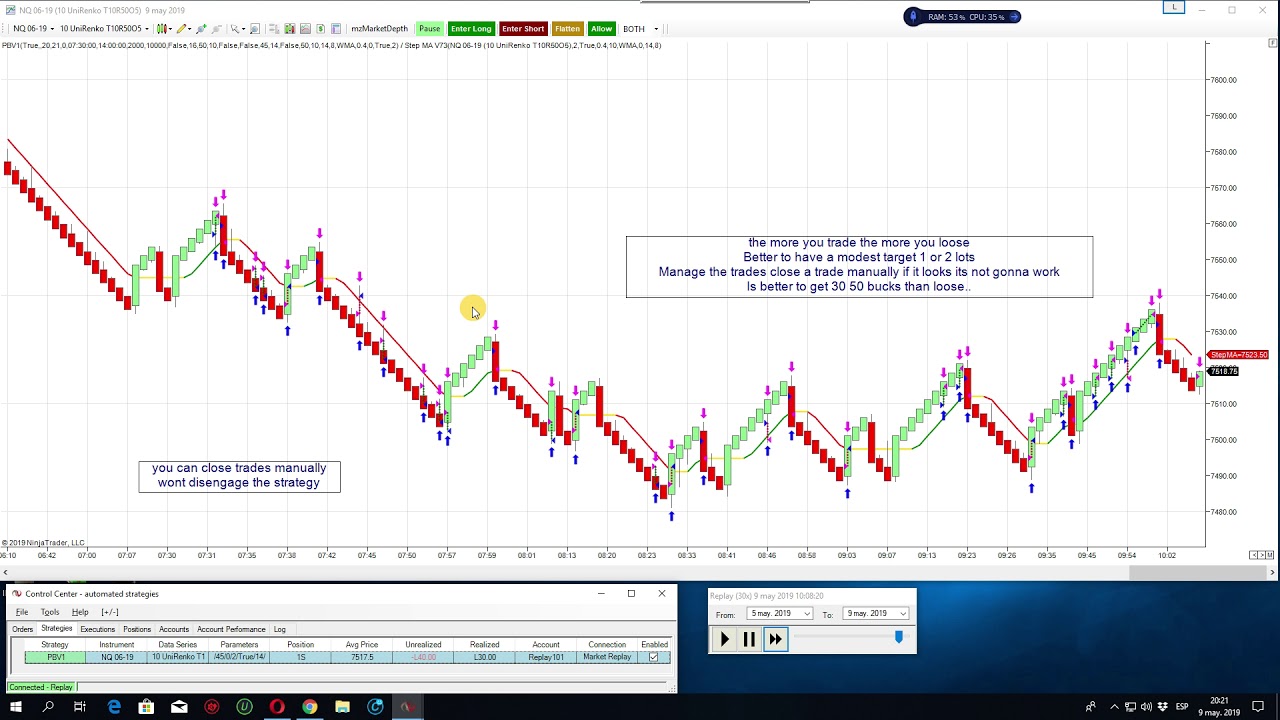Image resolution: width=1280 pixels, height=720 pixels.
Task: Click the Flatten button
Action: [x=567, y=29]
